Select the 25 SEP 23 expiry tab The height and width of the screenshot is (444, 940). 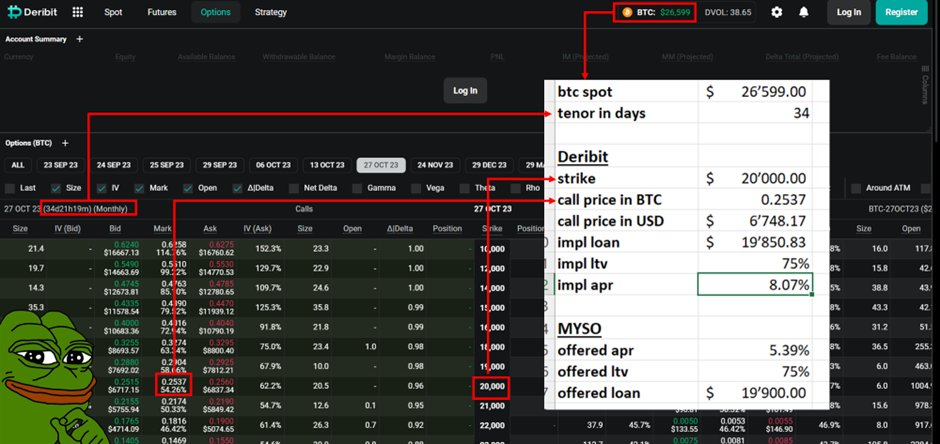(x=167, y=165)
